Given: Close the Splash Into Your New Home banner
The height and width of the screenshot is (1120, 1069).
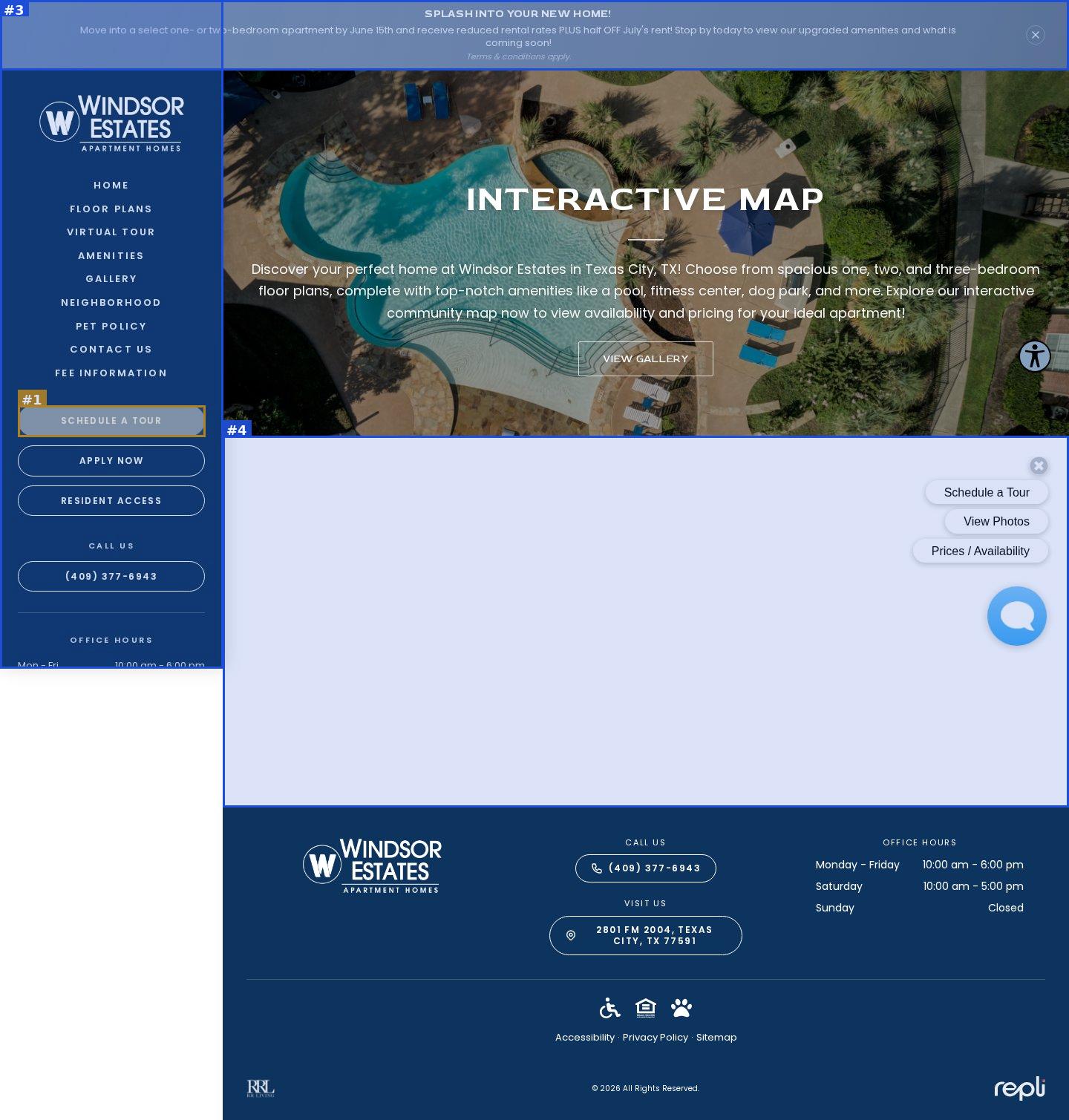Looking at the screenshot, I should click(1035, 35).
